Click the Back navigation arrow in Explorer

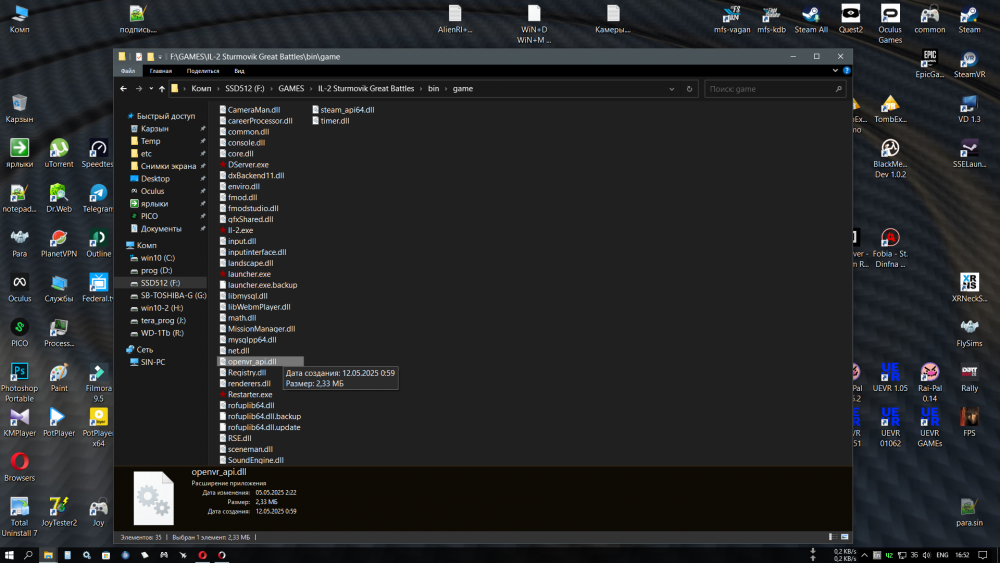pyautogui.click(x=124, y=89)
